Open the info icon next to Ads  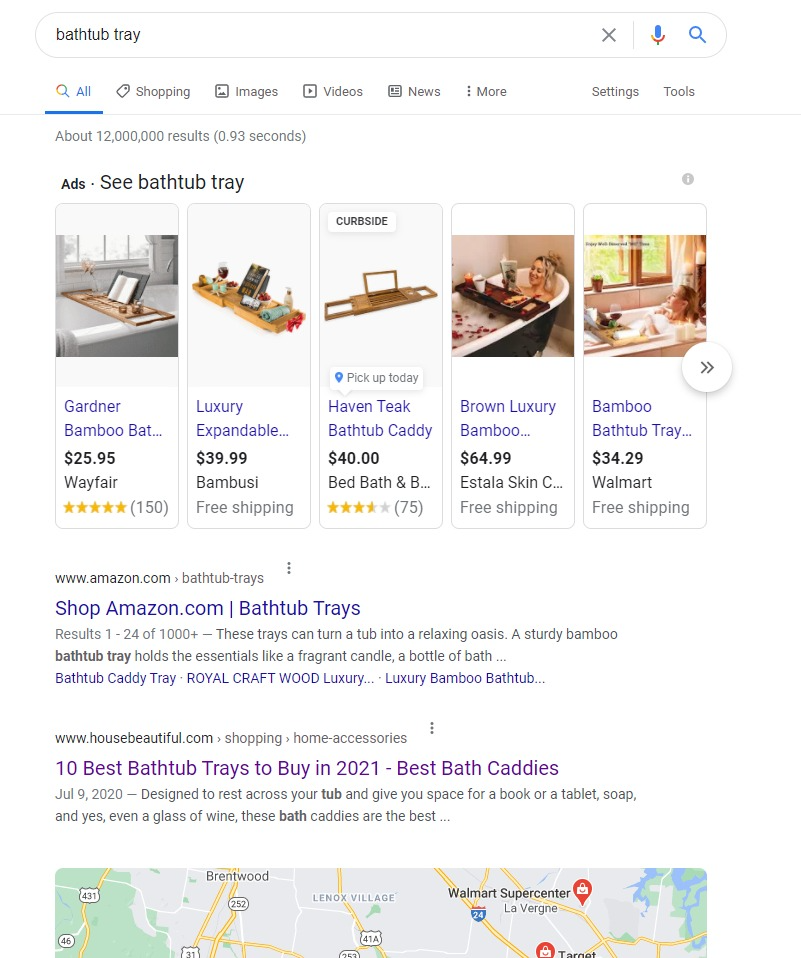pyautogui.click(x=687, y=179)
